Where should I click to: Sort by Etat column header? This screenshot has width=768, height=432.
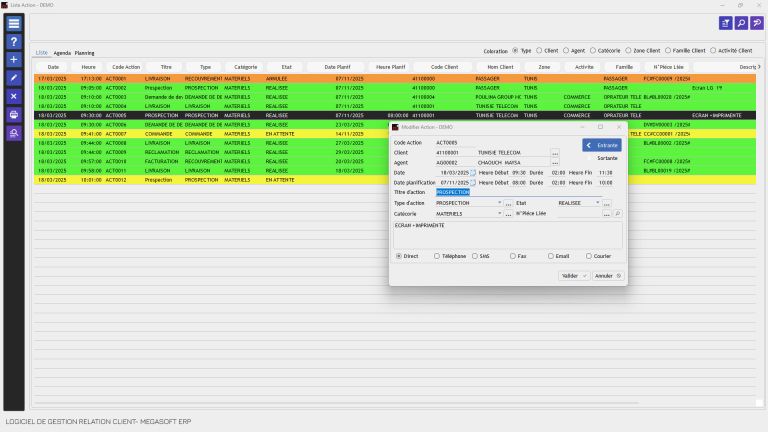pos(287,67)
